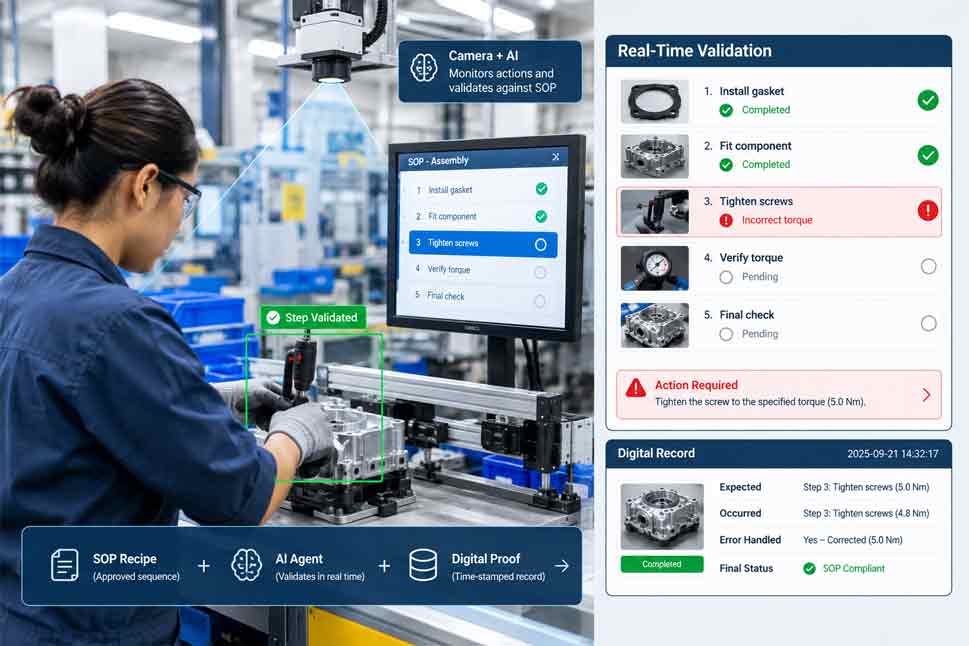Open the Fit component thumbnail image
The image size is (969, 646).
click(x=654, y=156)
